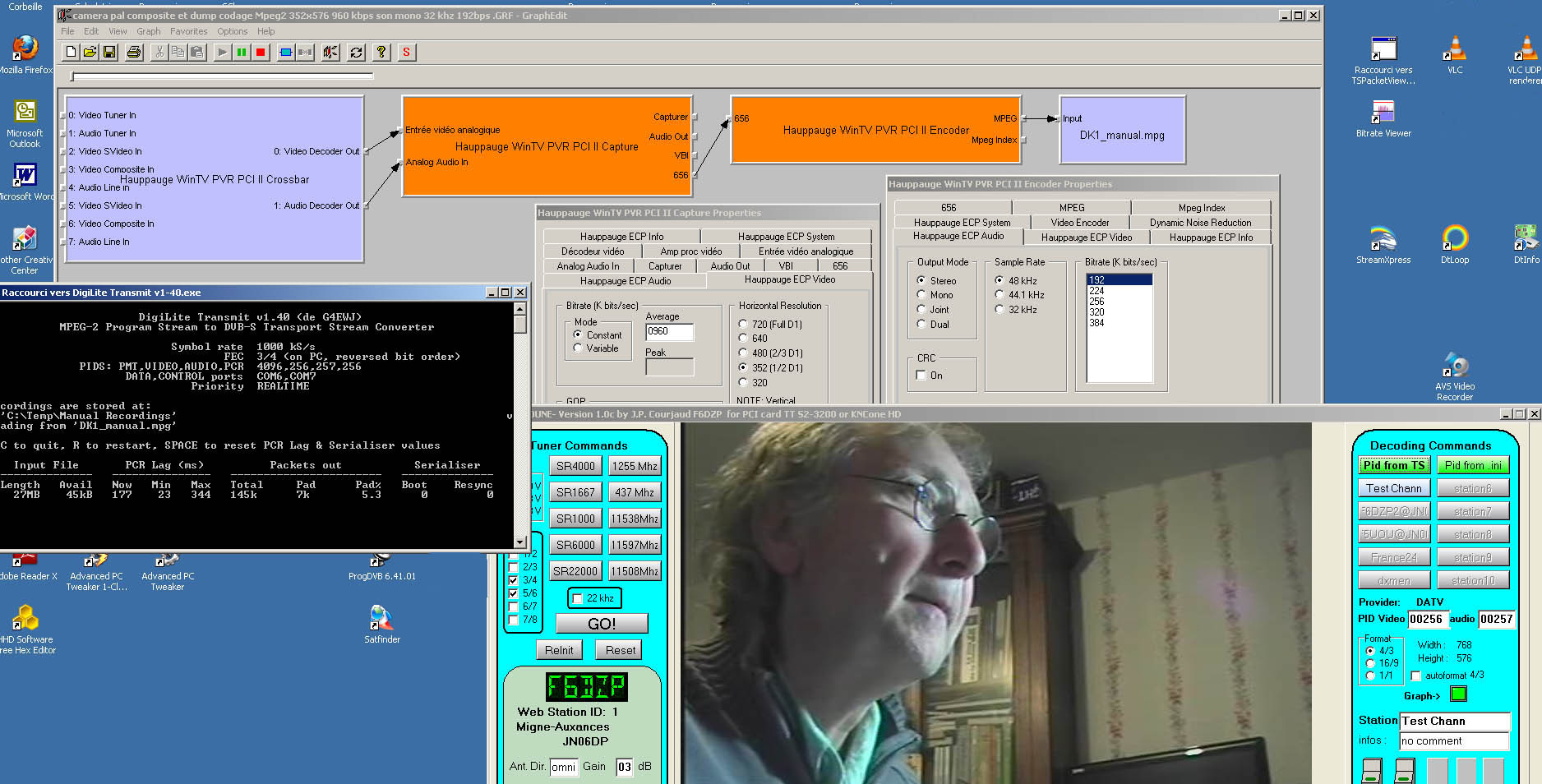Click the GO! button
The image size is (1542, 784).
tap(602, 624)
